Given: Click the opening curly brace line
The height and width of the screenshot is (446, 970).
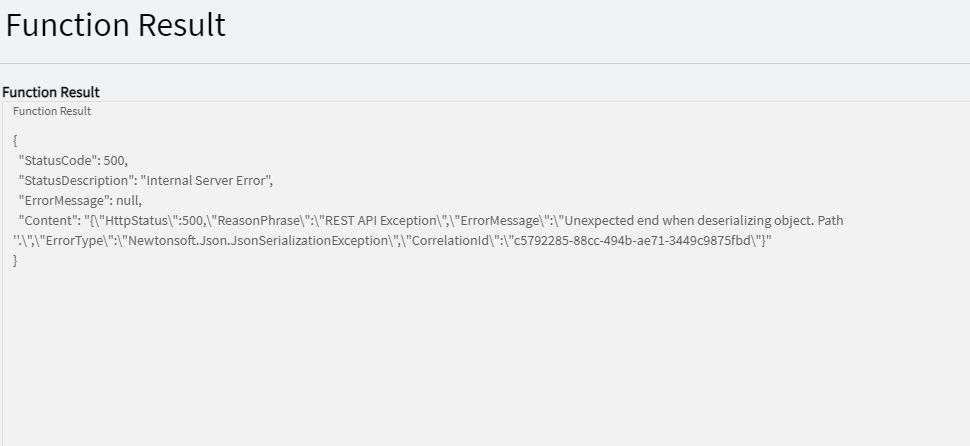Looking at the screenshot, I should [x=15, y=140].
